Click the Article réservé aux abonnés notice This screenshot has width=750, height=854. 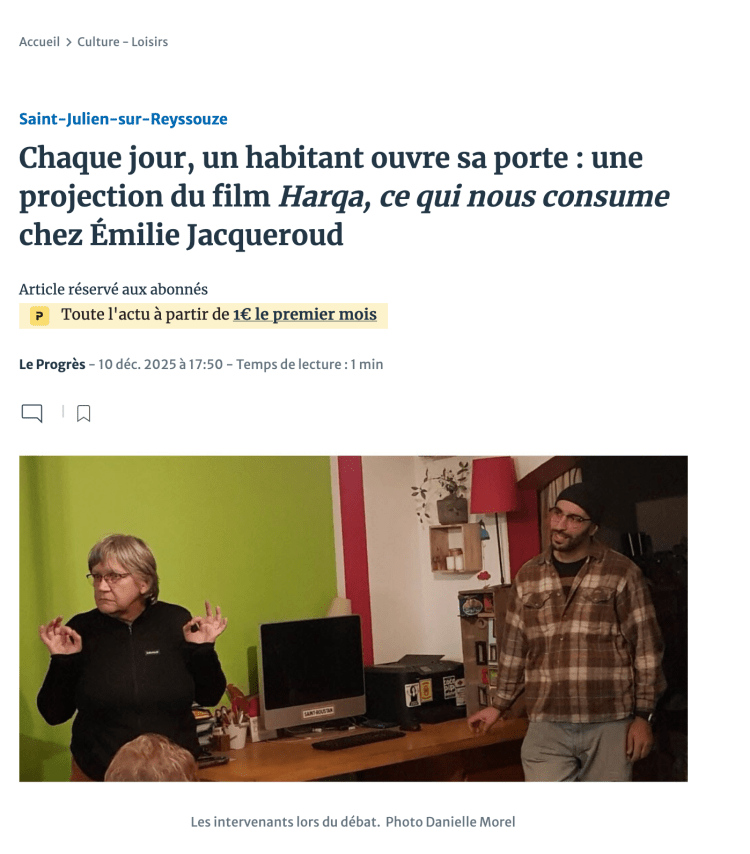(x=113, y=289)
